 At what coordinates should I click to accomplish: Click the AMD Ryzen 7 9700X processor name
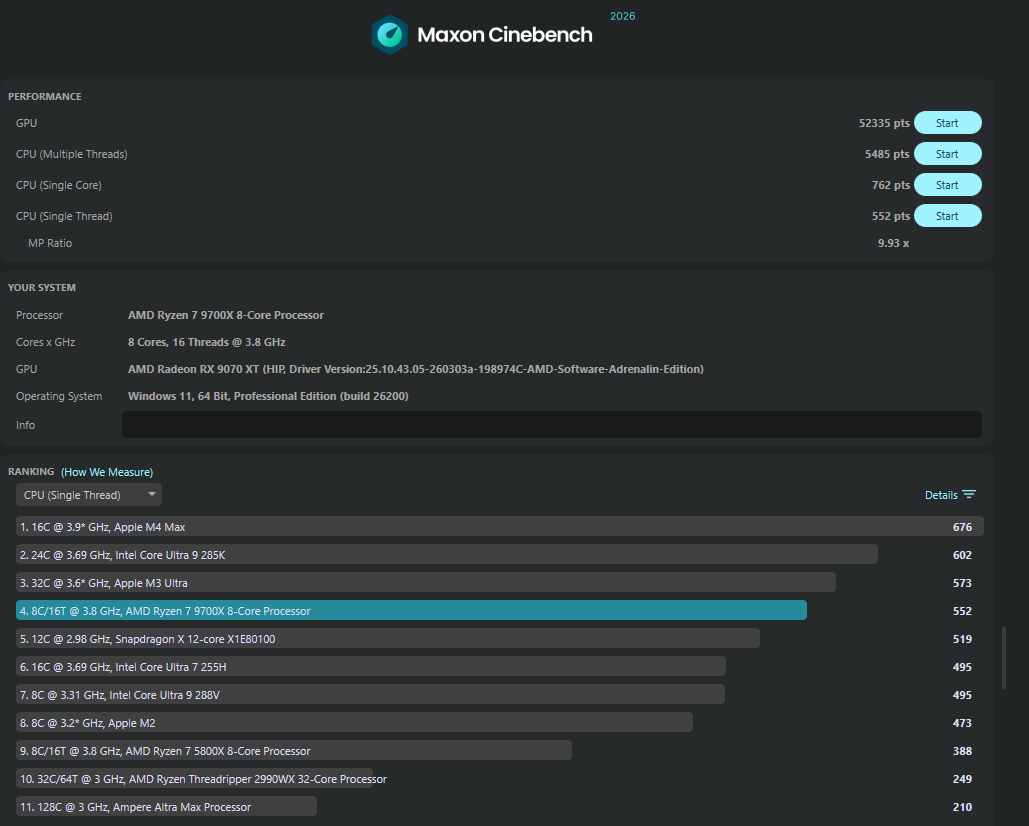pos(226,315)
